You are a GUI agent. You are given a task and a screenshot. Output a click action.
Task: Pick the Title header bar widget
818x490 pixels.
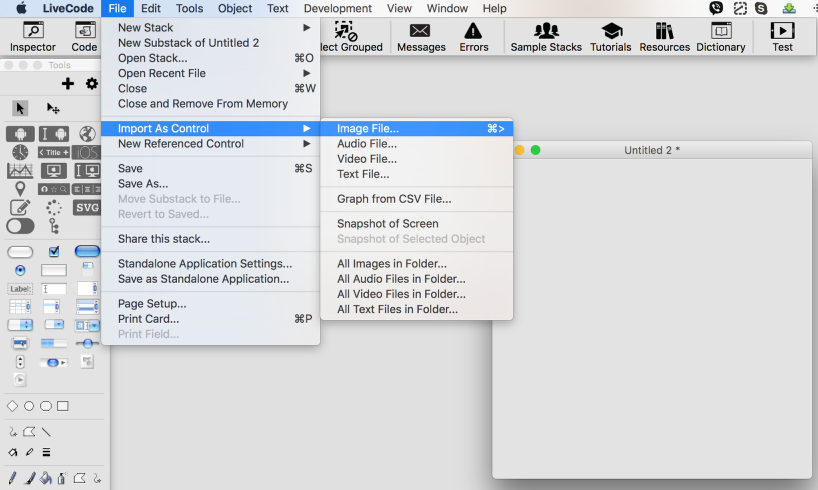(x=54, y=152)
